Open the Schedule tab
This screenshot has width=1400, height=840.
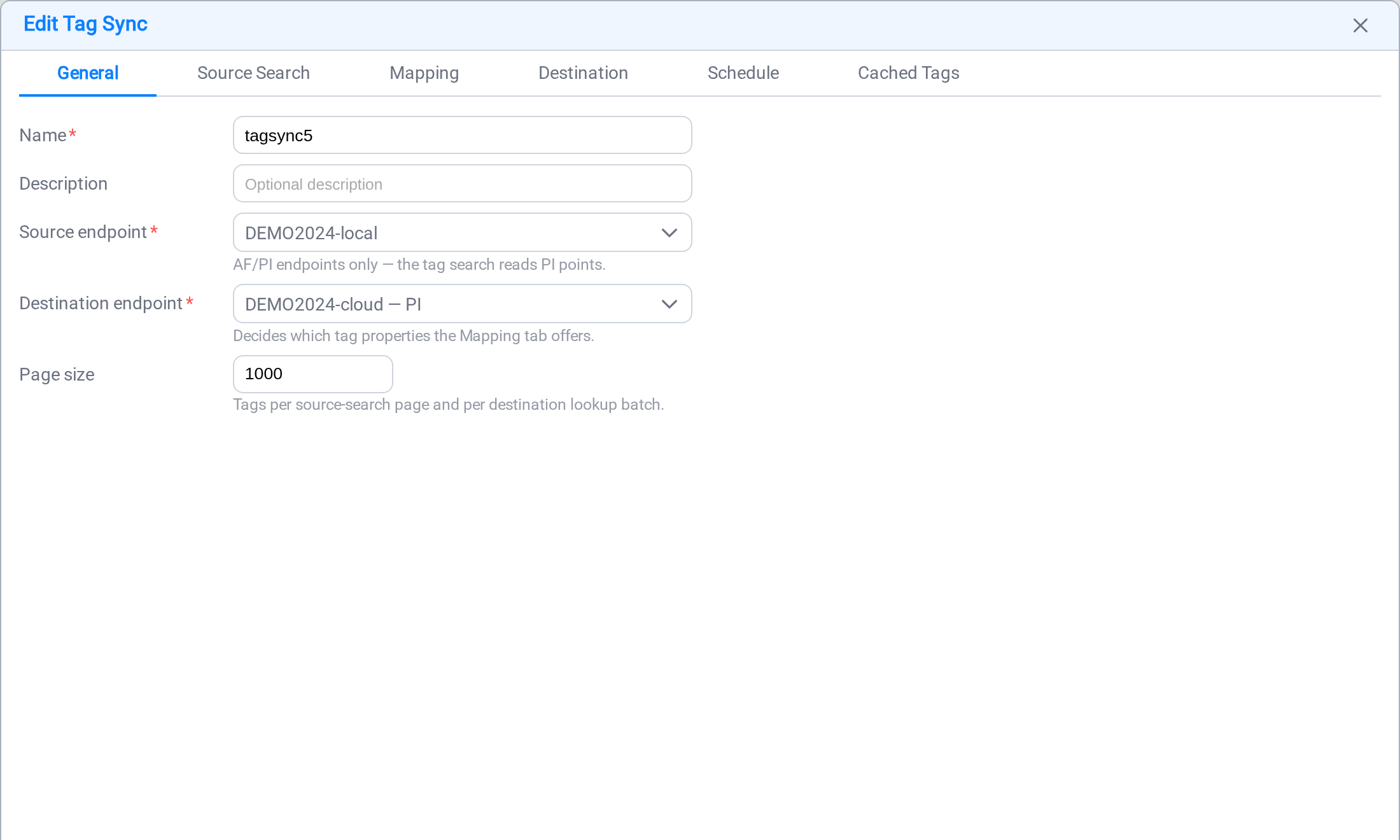[743, 73]
